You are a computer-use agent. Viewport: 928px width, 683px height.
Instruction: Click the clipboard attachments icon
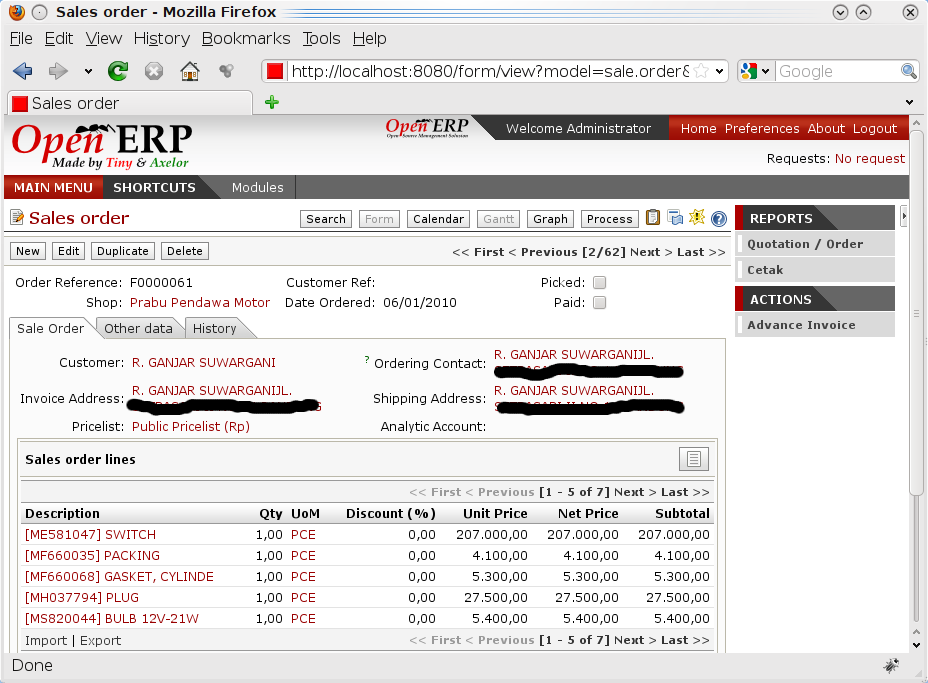(x=653, y=218)
